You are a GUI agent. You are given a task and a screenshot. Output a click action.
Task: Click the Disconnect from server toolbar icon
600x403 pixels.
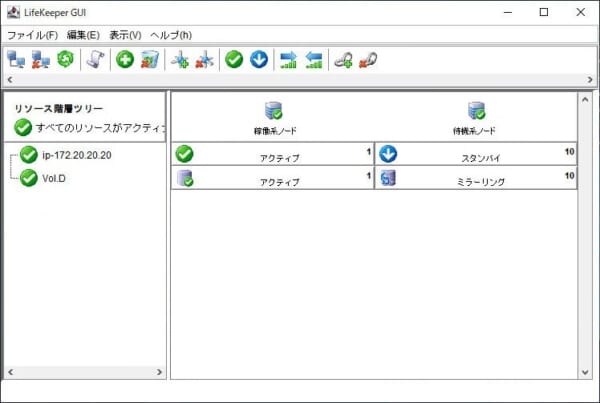click(x=41, y=59)
